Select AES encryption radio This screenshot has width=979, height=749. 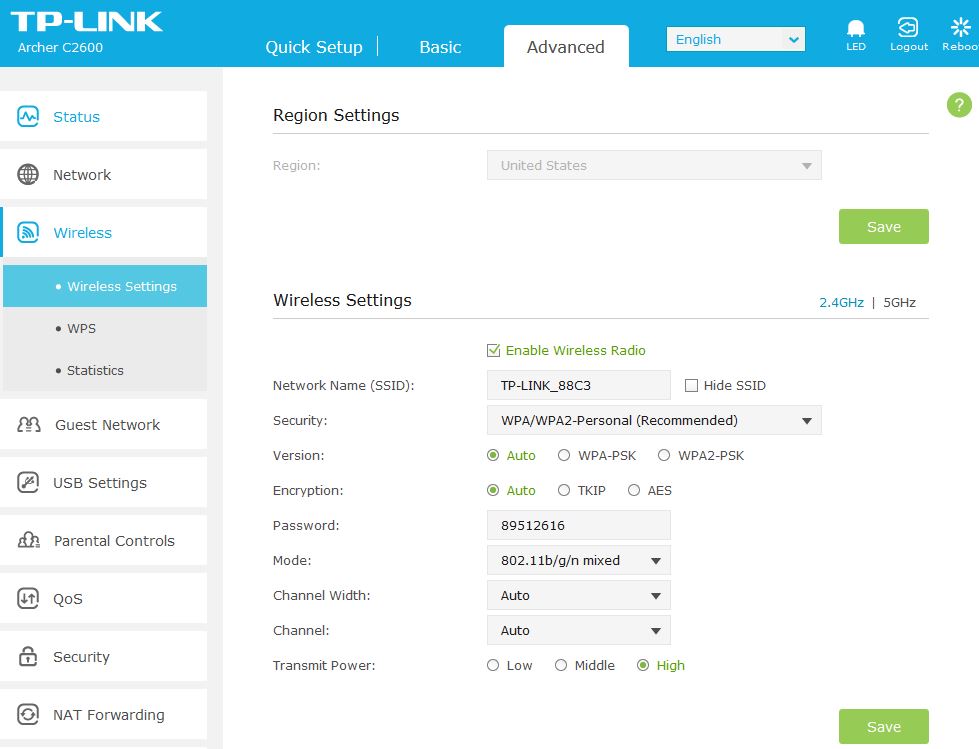click(634, 490)
